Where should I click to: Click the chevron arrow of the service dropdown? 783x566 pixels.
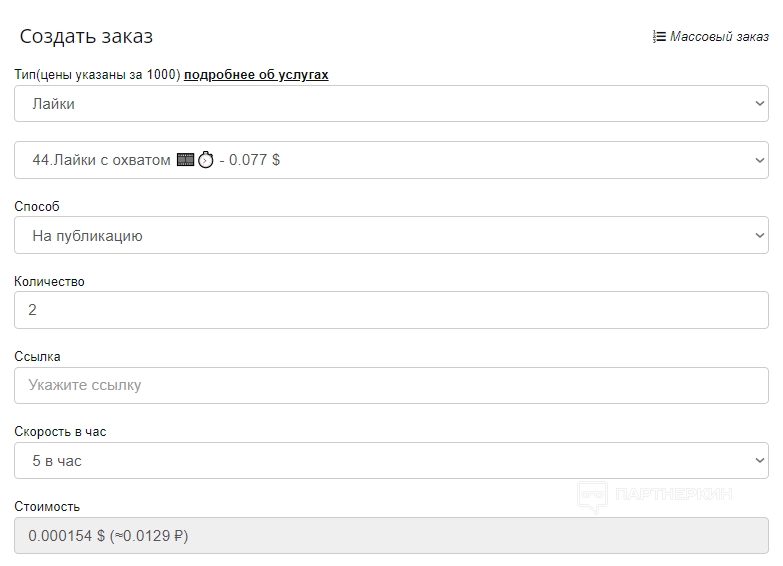pyautogui.click(x=759, y=160)
